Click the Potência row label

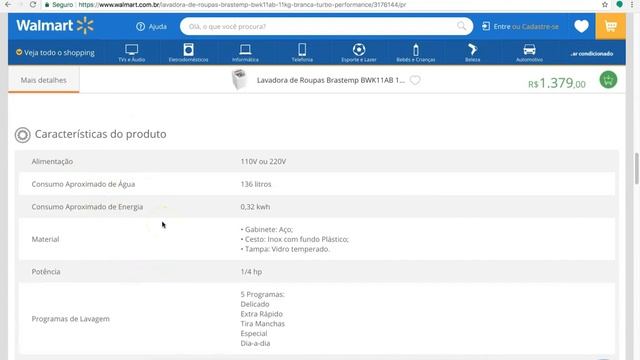pos(46,272)
